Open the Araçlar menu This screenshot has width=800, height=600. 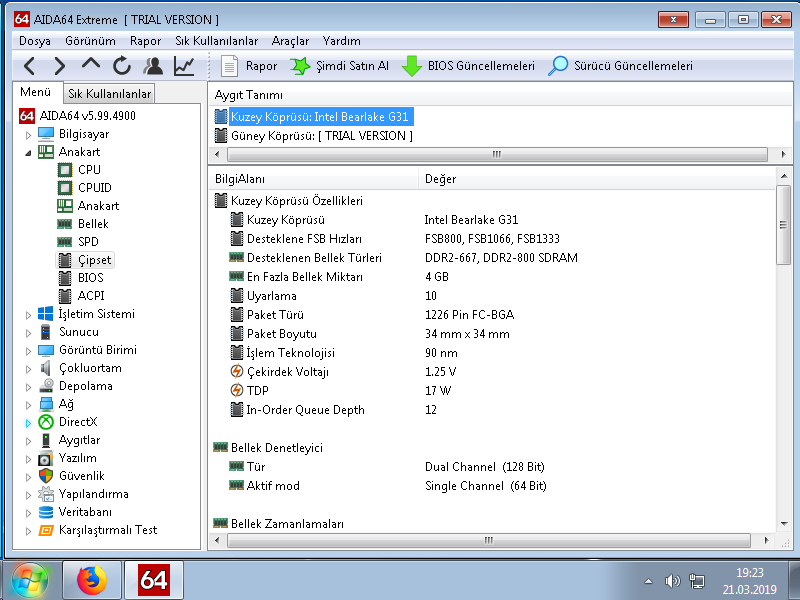point(290,41)
